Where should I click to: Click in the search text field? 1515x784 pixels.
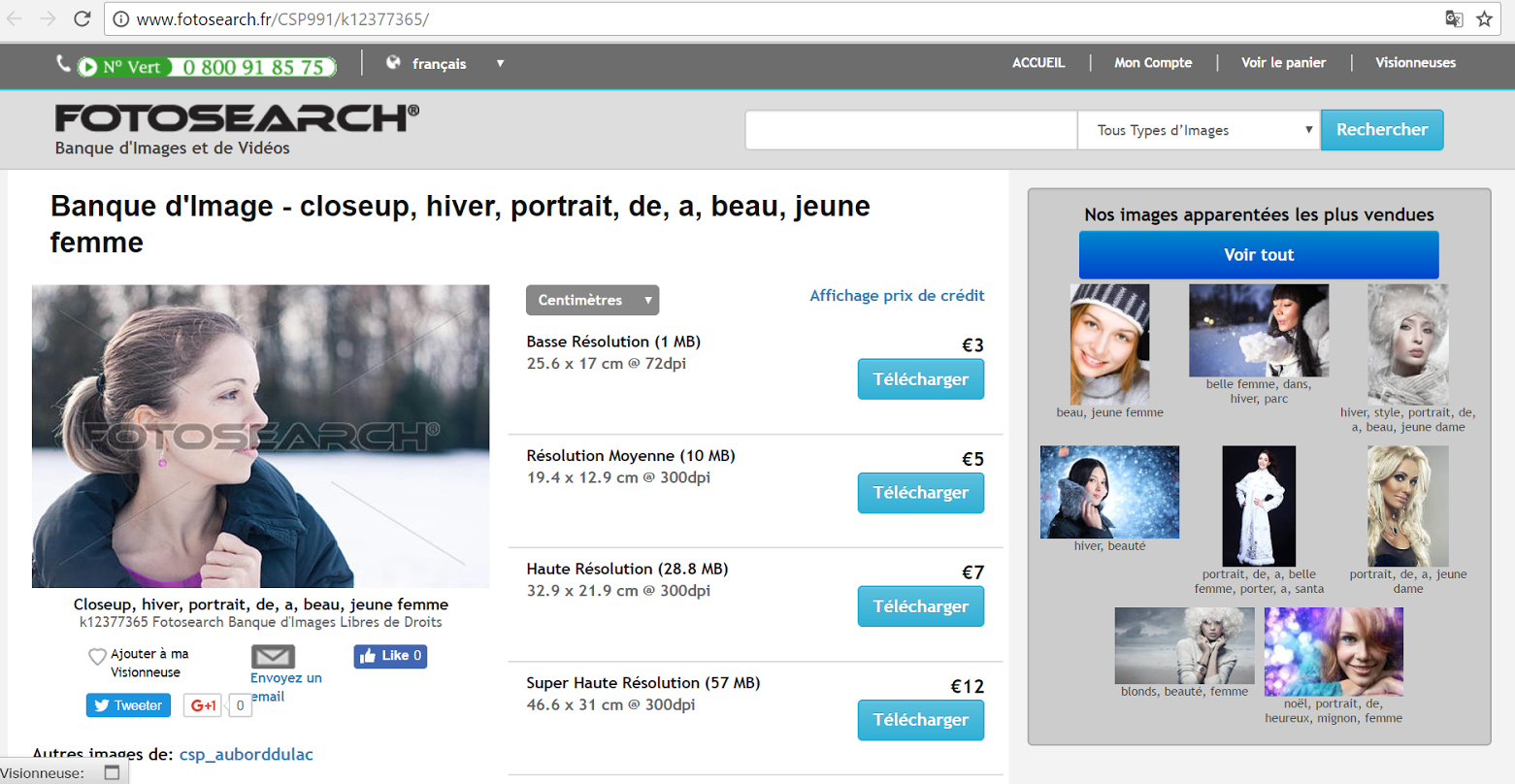pos(910,130)
